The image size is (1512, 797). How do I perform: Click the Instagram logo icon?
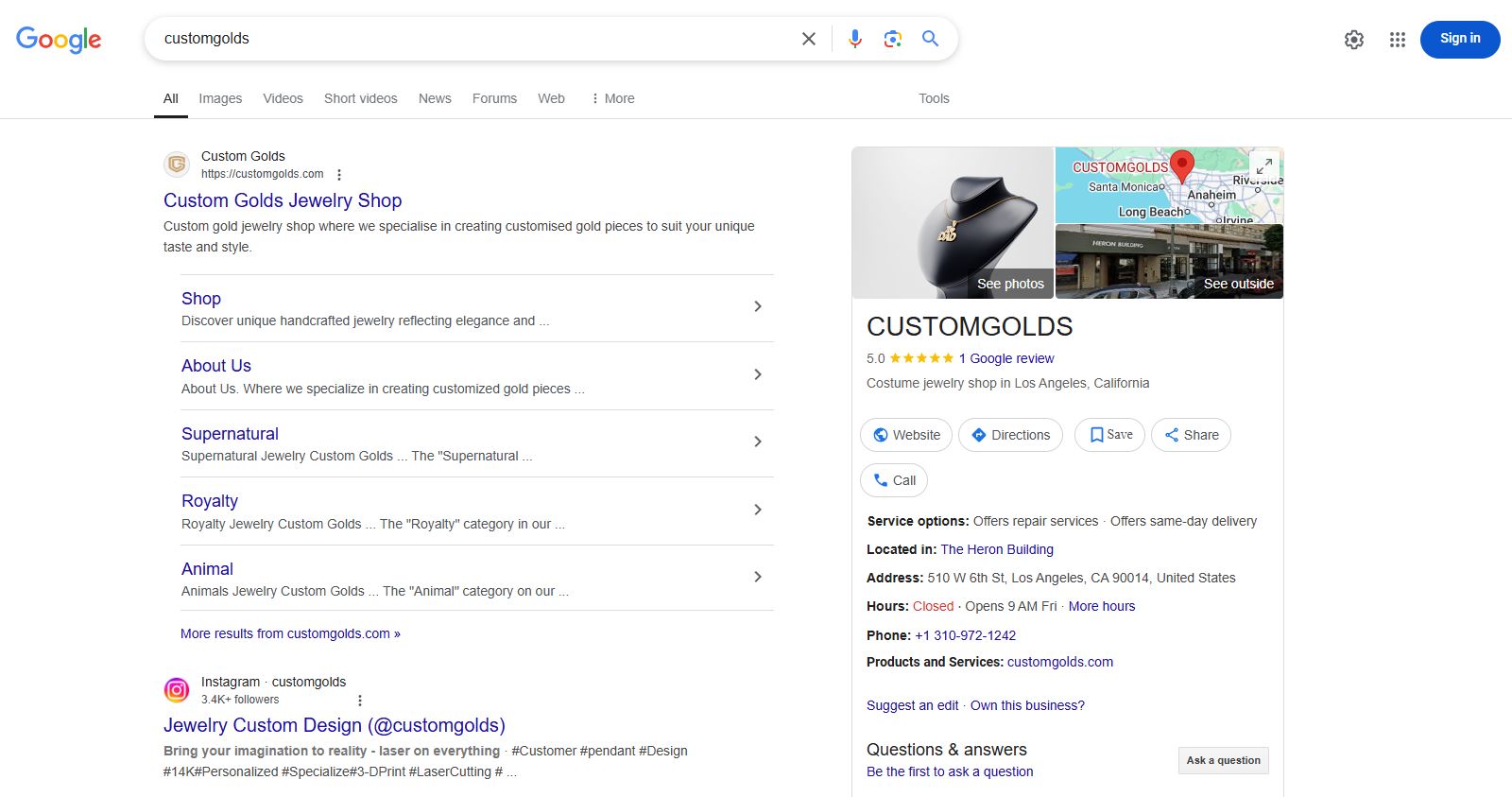177,690
